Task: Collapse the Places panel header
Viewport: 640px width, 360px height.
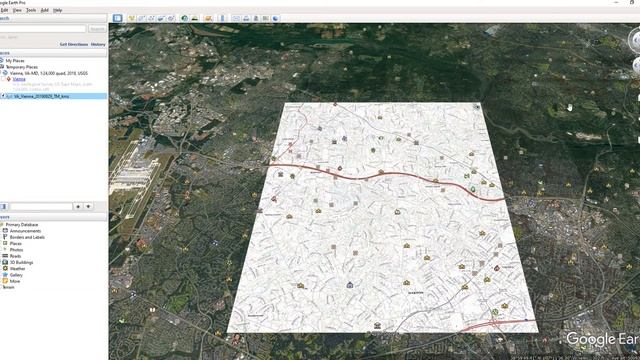Action: pos(53,53)
